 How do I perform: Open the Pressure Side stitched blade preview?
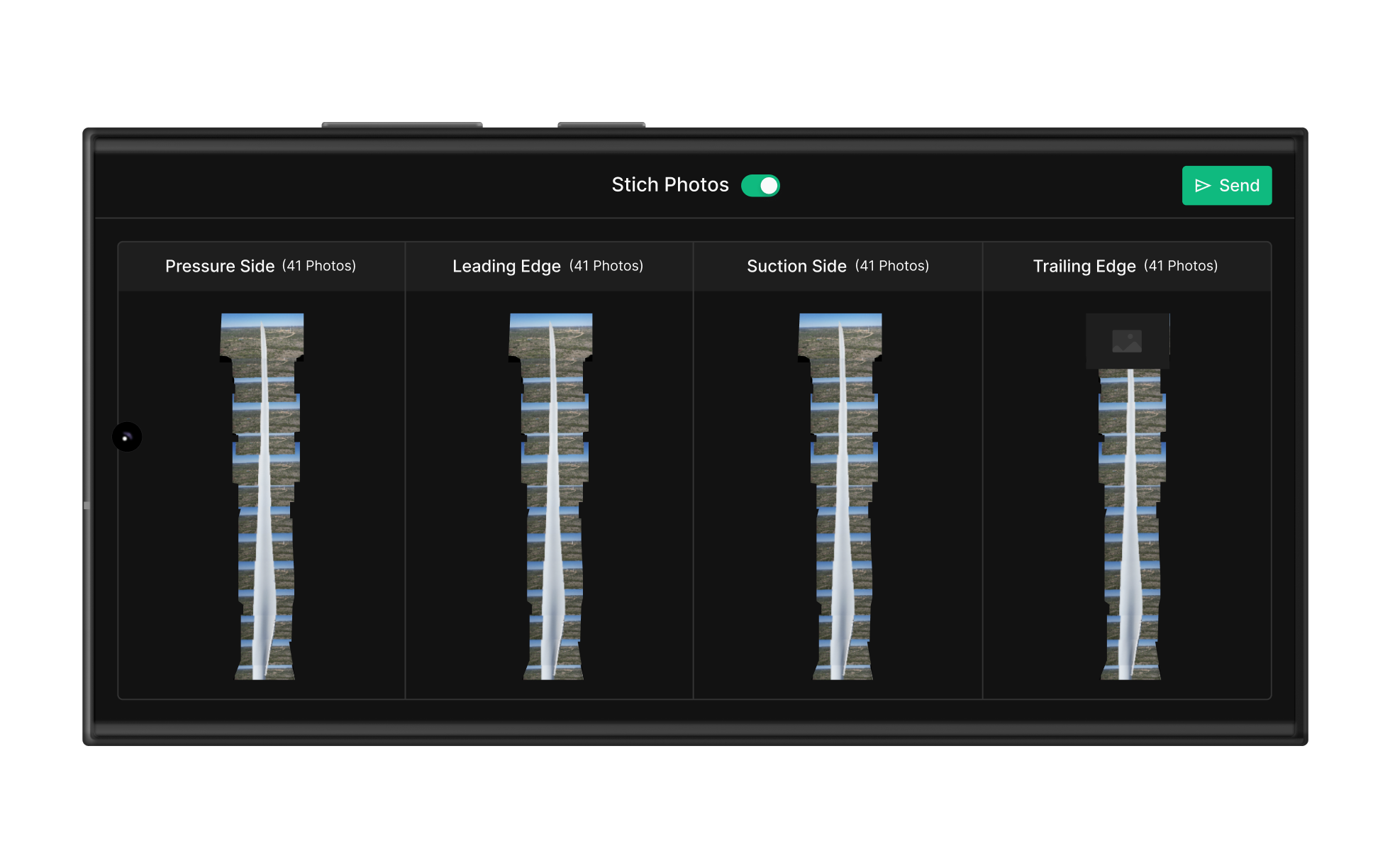tap(262, 496)
